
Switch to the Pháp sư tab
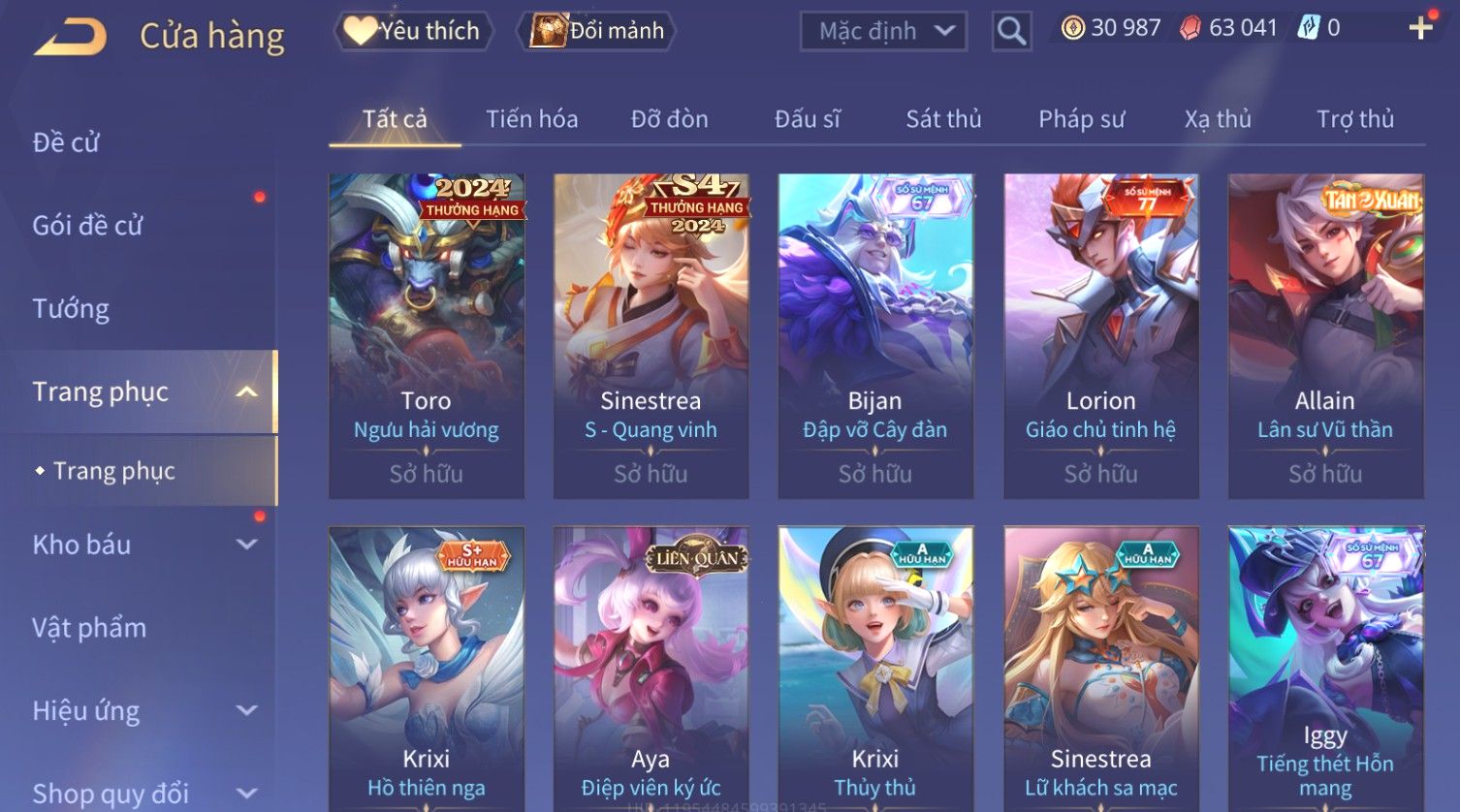point(1082,119)
